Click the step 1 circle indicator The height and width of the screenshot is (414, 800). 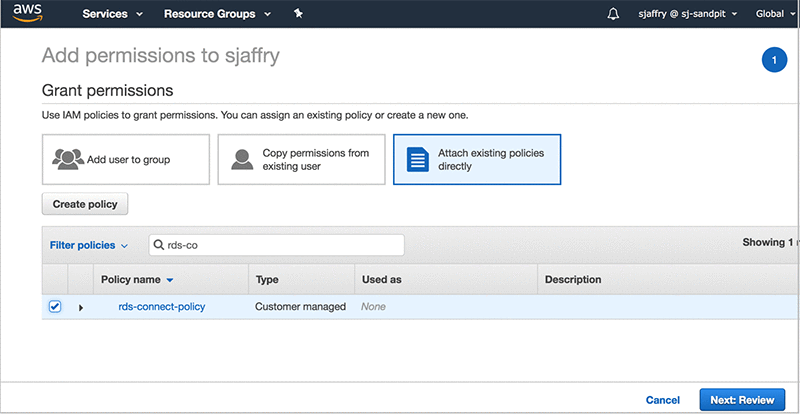pyautogui.click(x=773, y=61)
